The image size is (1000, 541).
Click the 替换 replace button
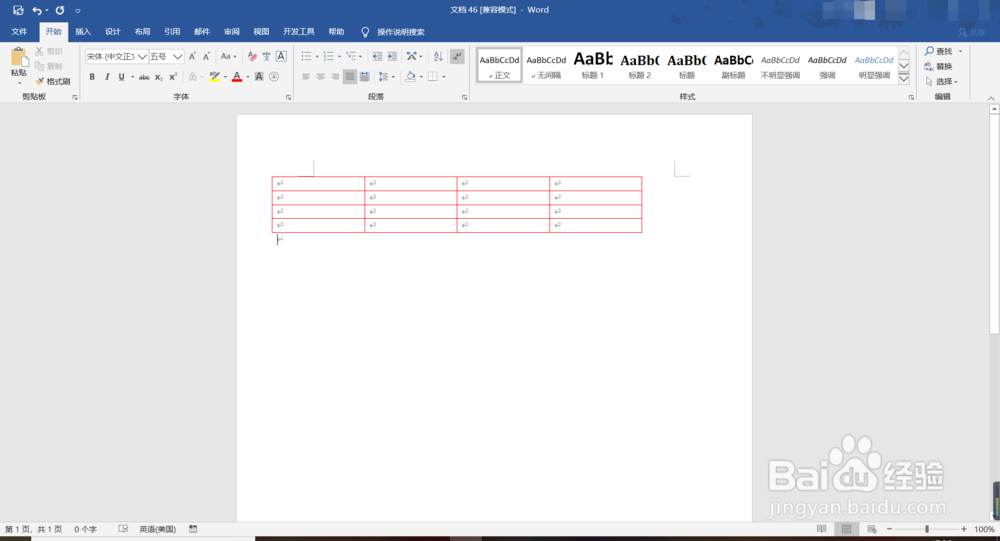938,66
